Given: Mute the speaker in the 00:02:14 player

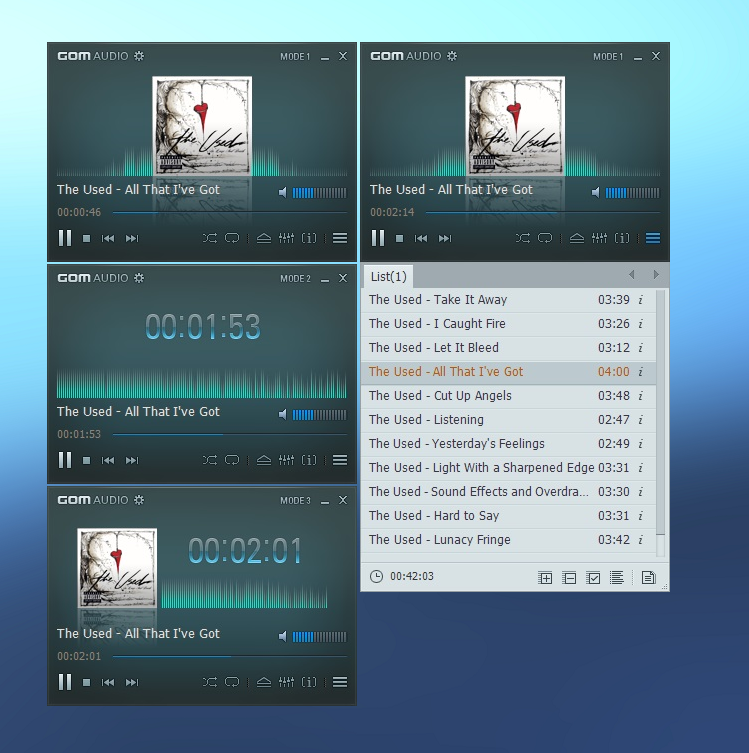Looking at the screenshot, I should (x=596, y=193).
